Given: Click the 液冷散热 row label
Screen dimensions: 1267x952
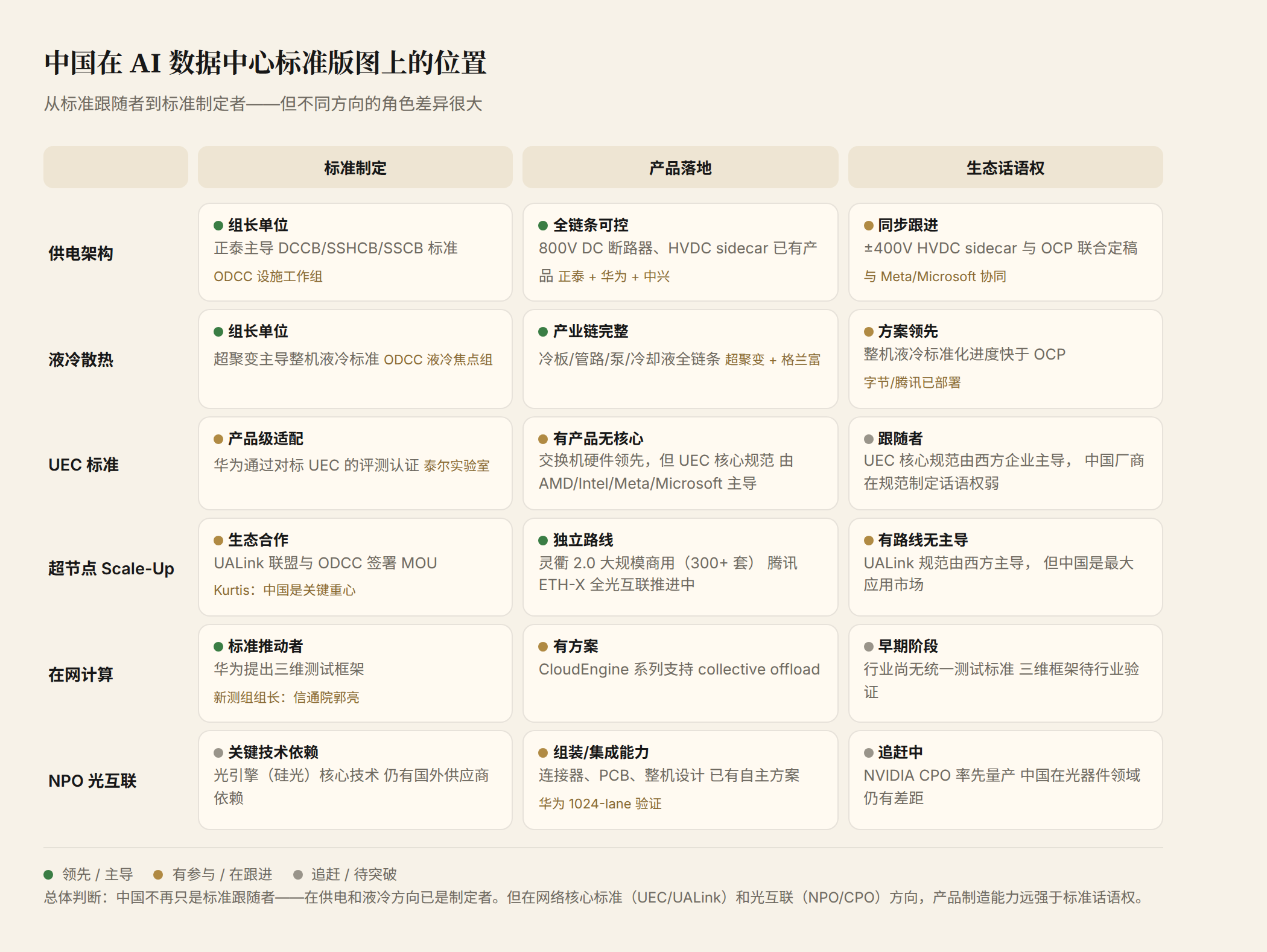Looking at the screenshot, I should tap(81, 360).
